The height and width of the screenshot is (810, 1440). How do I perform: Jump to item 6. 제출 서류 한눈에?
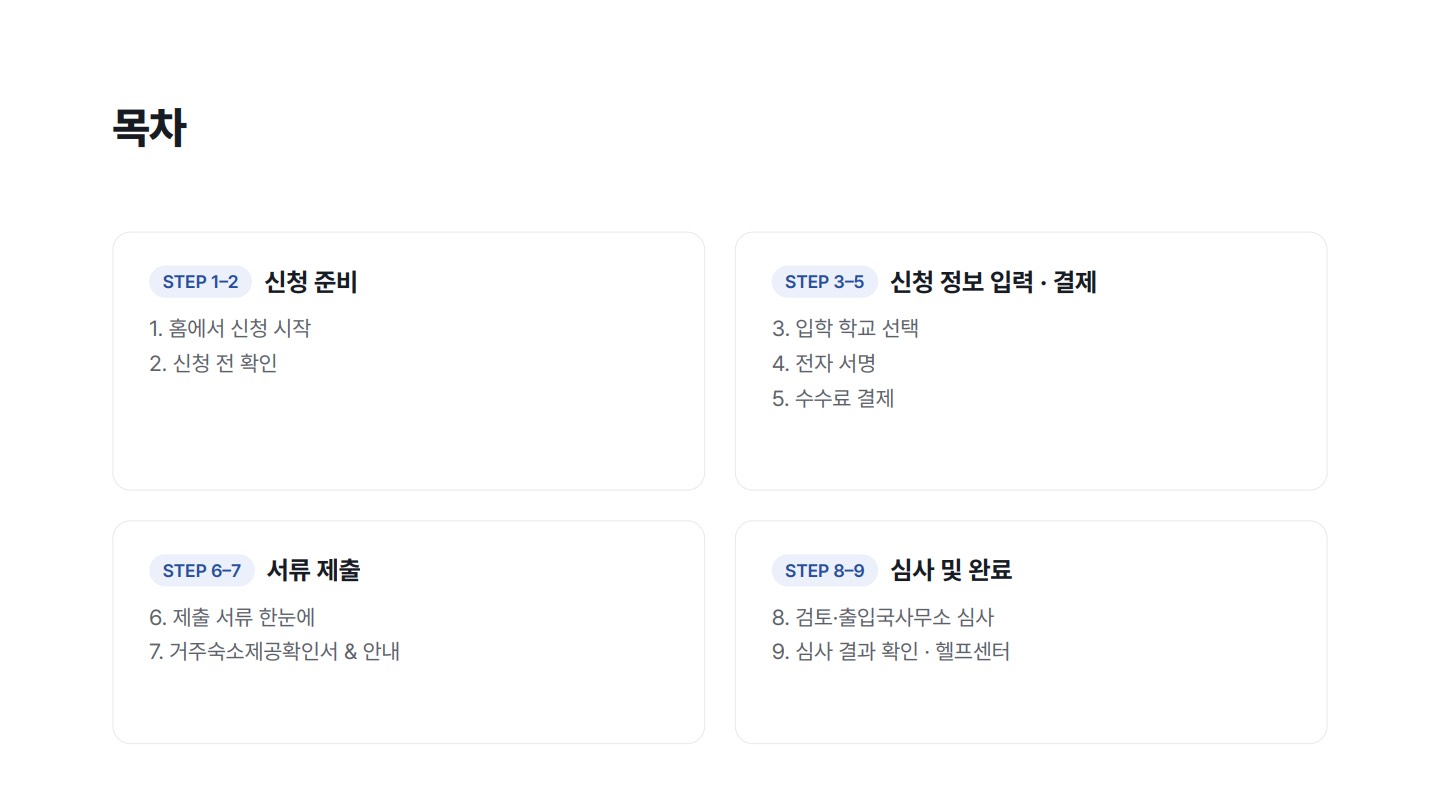pyautogui.click(x=232, y=618)
